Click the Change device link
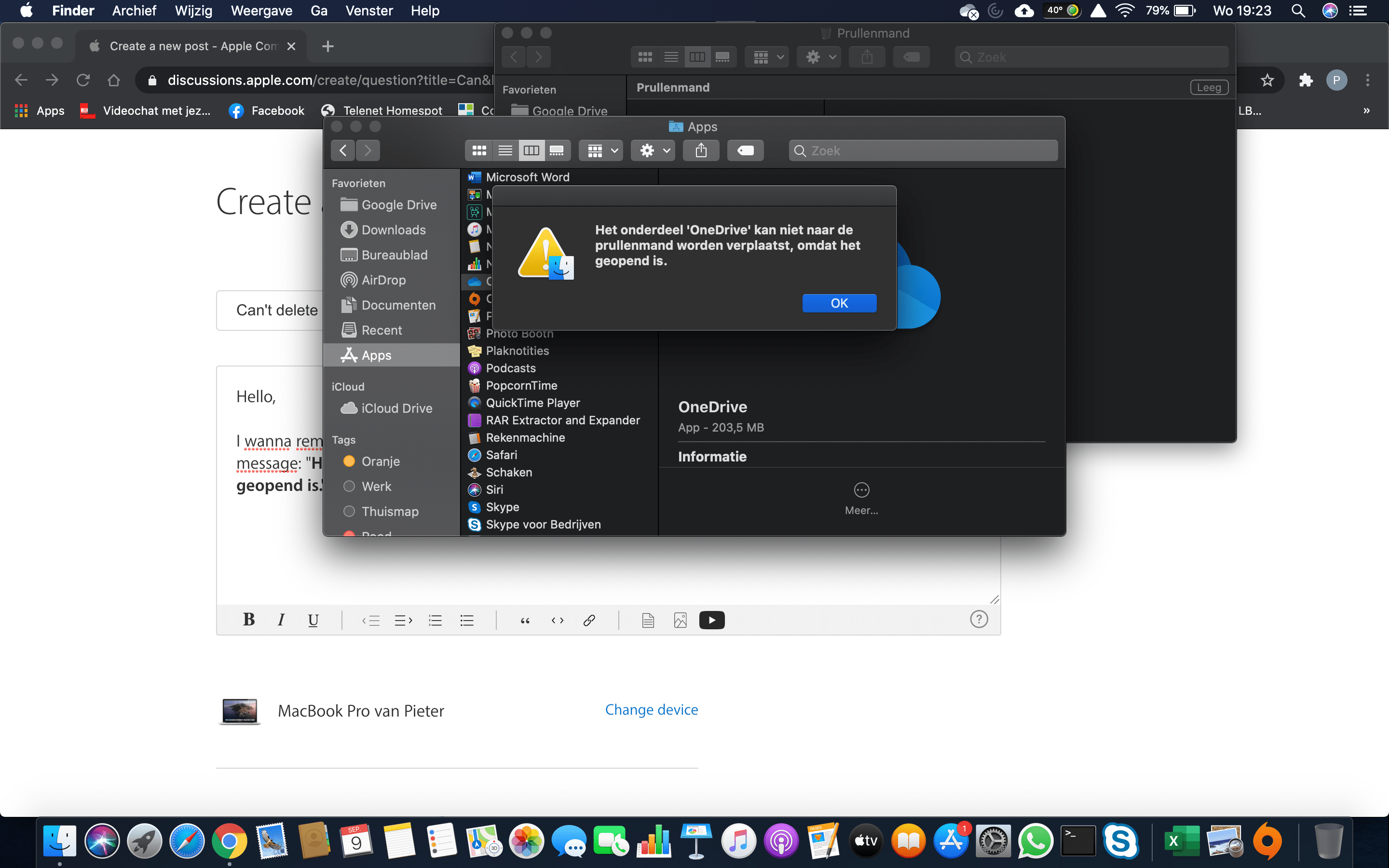Screen dimensions: 1389x868 pyautogui.click(x=652, y=709)
